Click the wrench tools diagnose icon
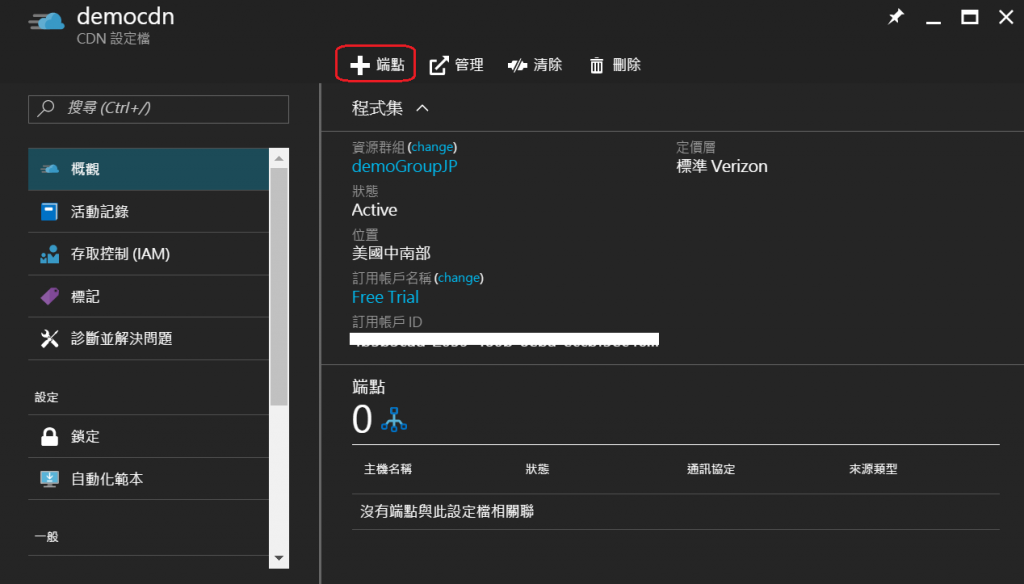1024x584 pixels. coord(50,338)
